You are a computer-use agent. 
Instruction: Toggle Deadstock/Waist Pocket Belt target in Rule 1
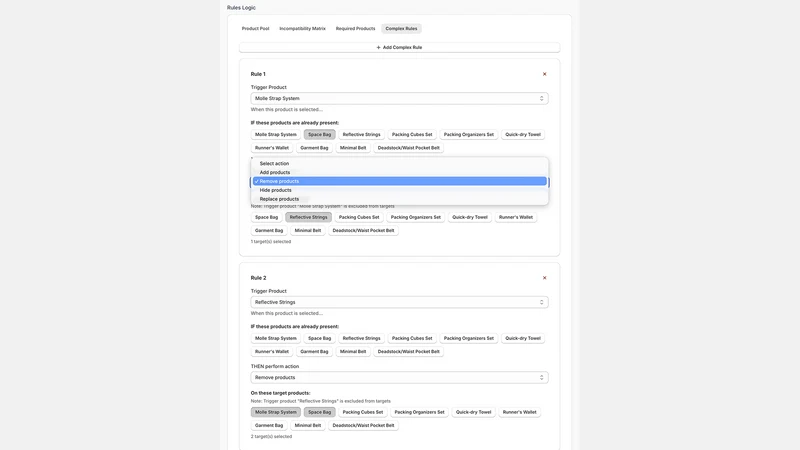(363, 231)
